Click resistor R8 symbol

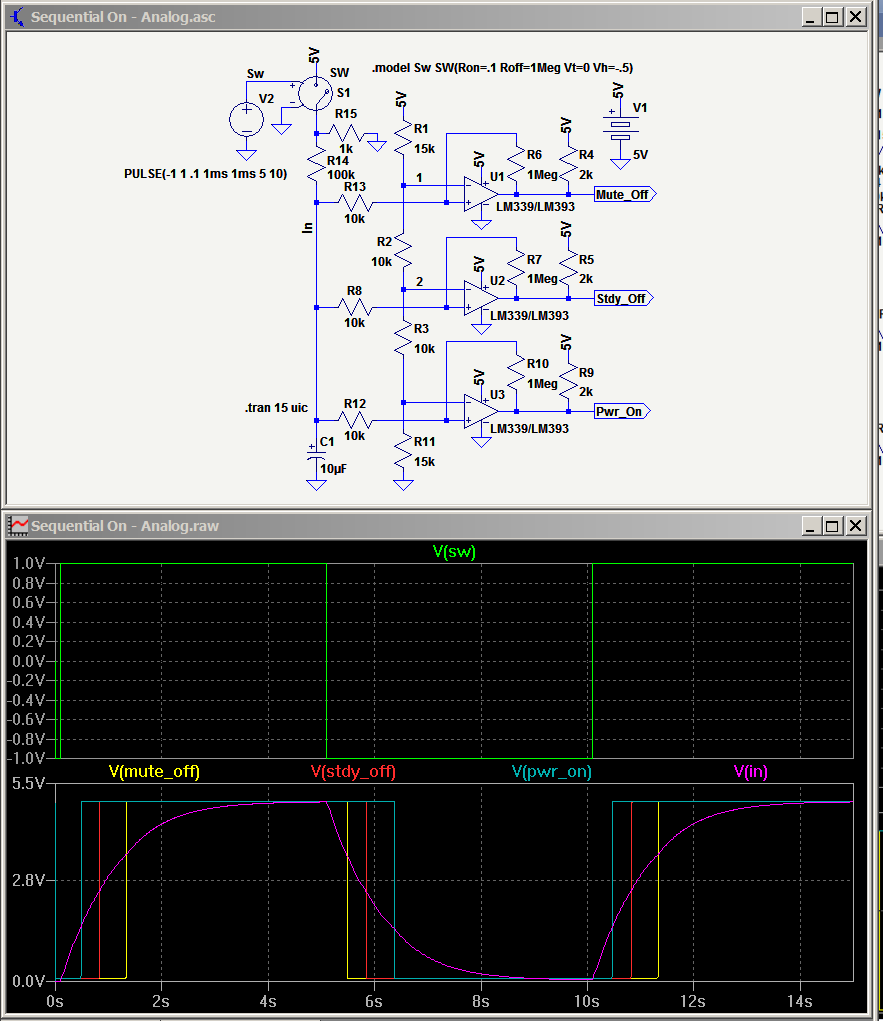[x=355, y=307]
